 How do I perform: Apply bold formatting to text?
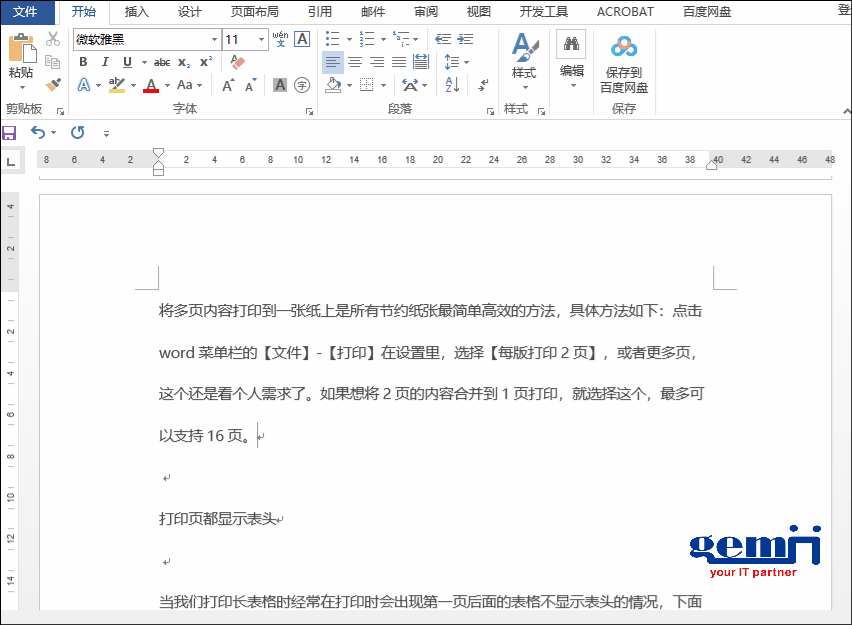[x=83, y=61]
